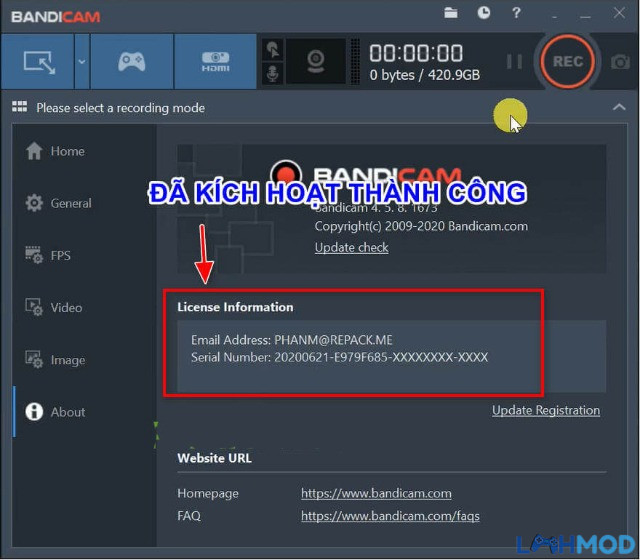
Task: Collapse the recording mode panel chevron
Action: [619, 107]
